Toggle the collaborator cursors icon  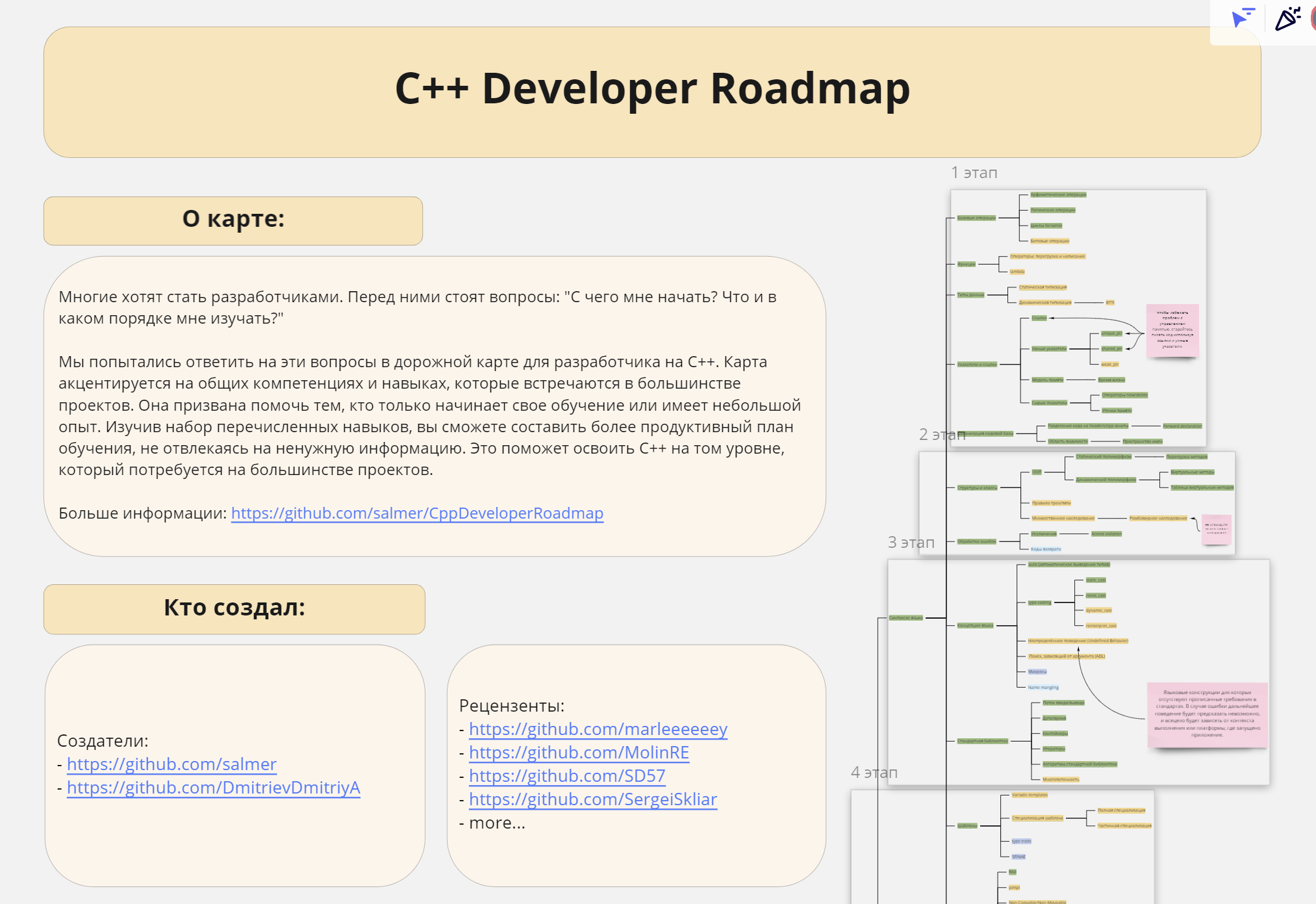tap(1242, 18)
